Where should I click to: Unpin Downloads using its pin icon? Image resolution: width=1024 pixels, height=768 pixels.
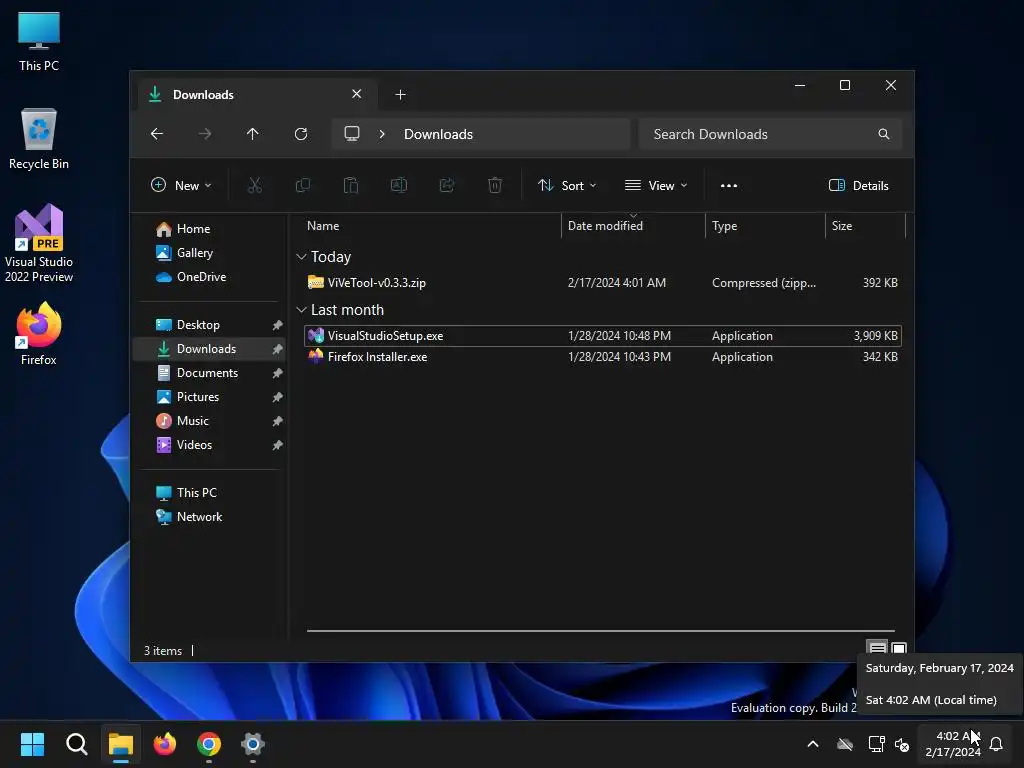coord(277,349)
